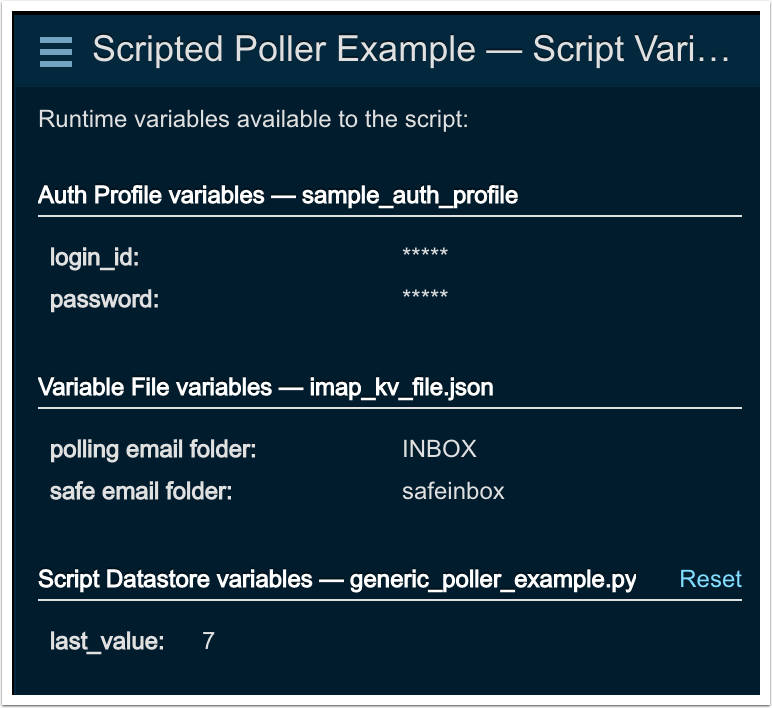Open the hamburger menu icon
The image size is (772, 708).
tap(56, 50)
